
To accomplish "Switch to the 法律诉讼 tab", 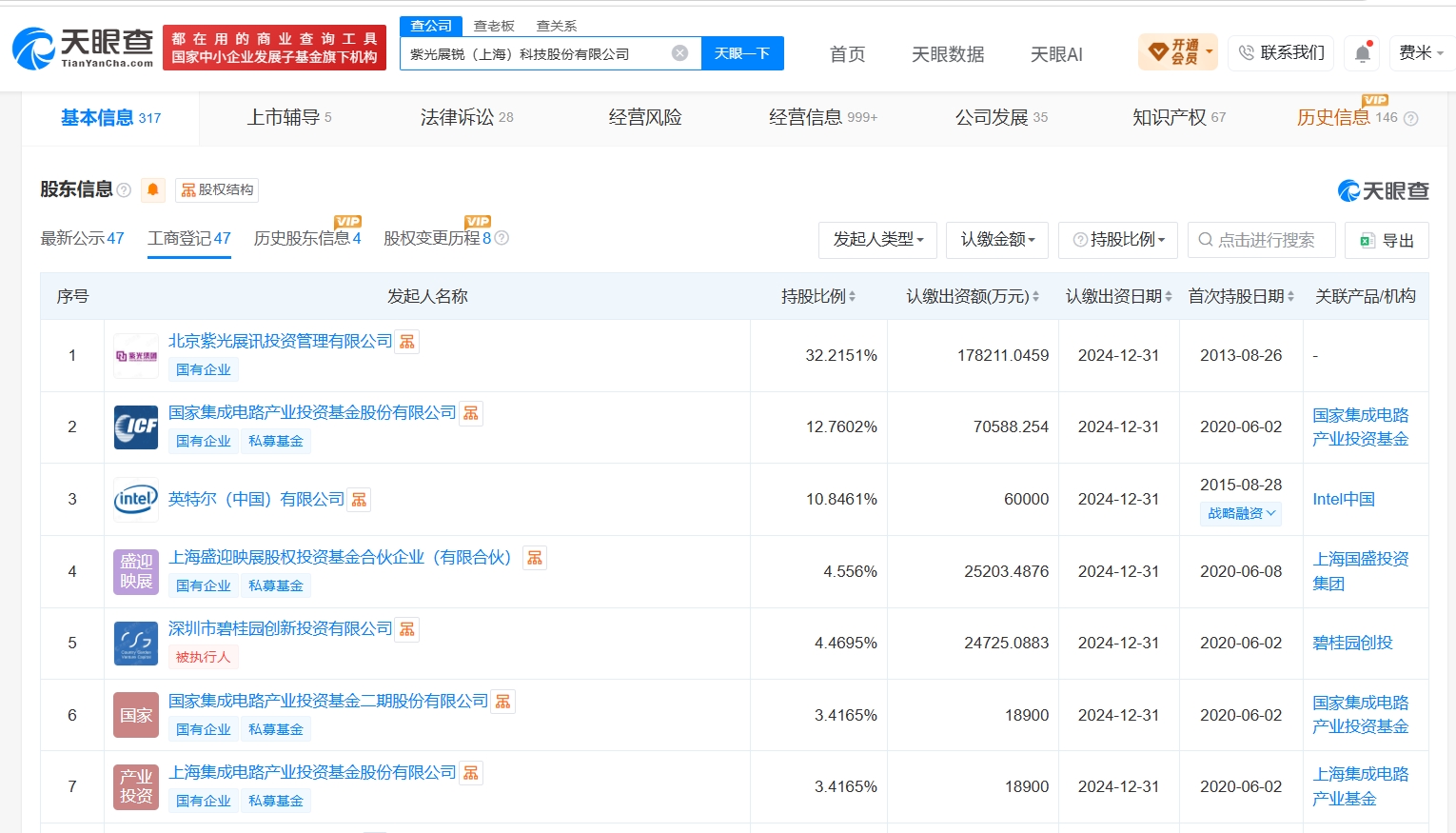I will click(x=466, y=118).
